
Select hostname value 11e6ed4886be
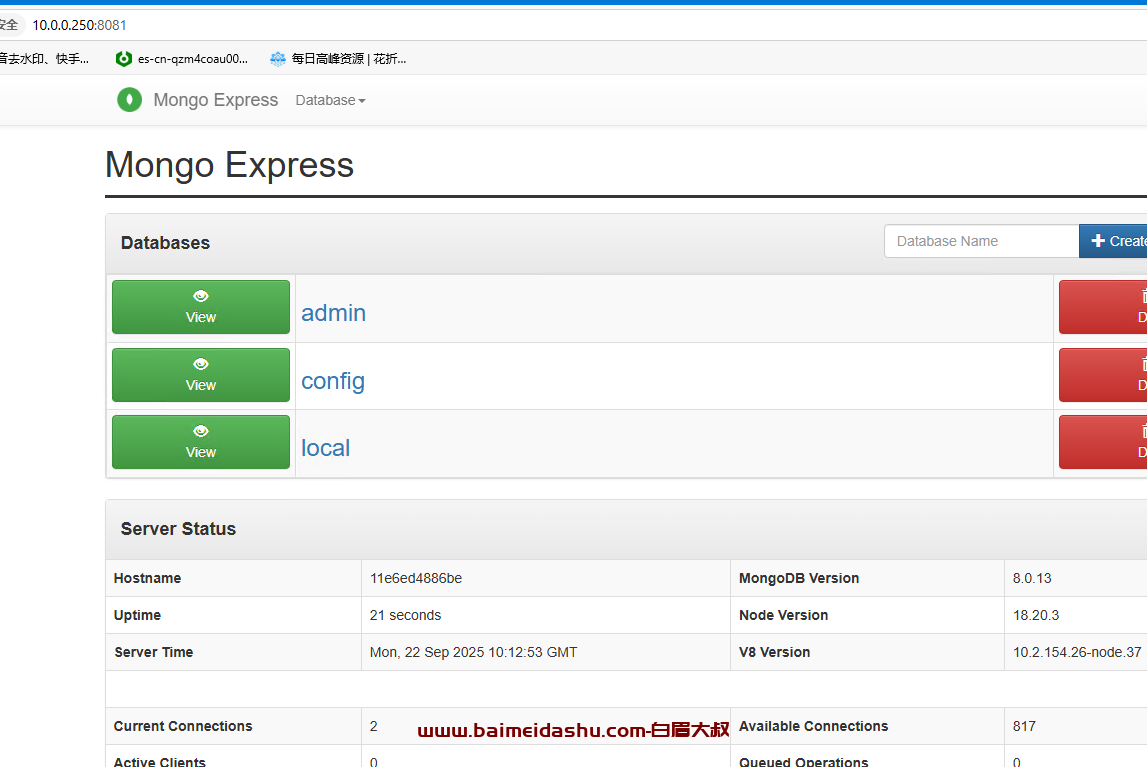[x=415, y=578]
